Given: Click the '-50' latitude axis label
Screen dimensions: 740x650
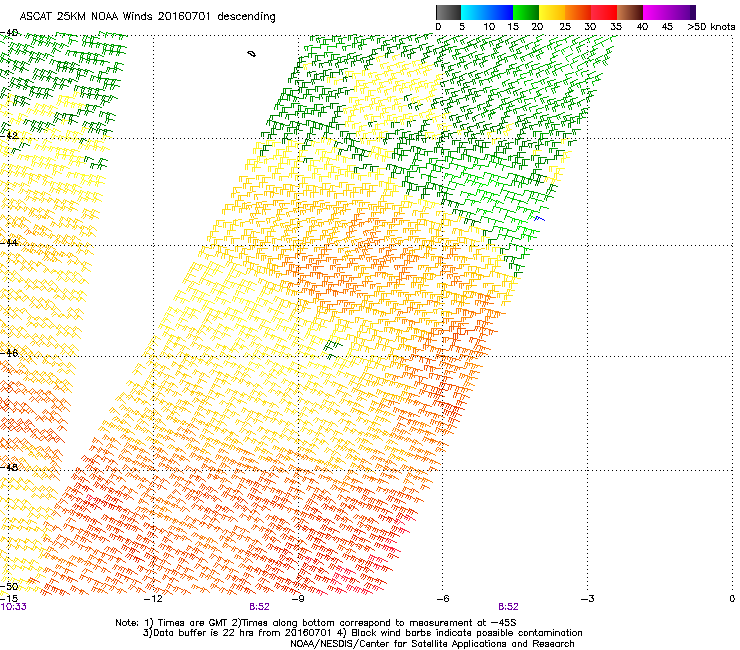Looking at the screenshot, I should pyautogui.click(x=9, y=586).
